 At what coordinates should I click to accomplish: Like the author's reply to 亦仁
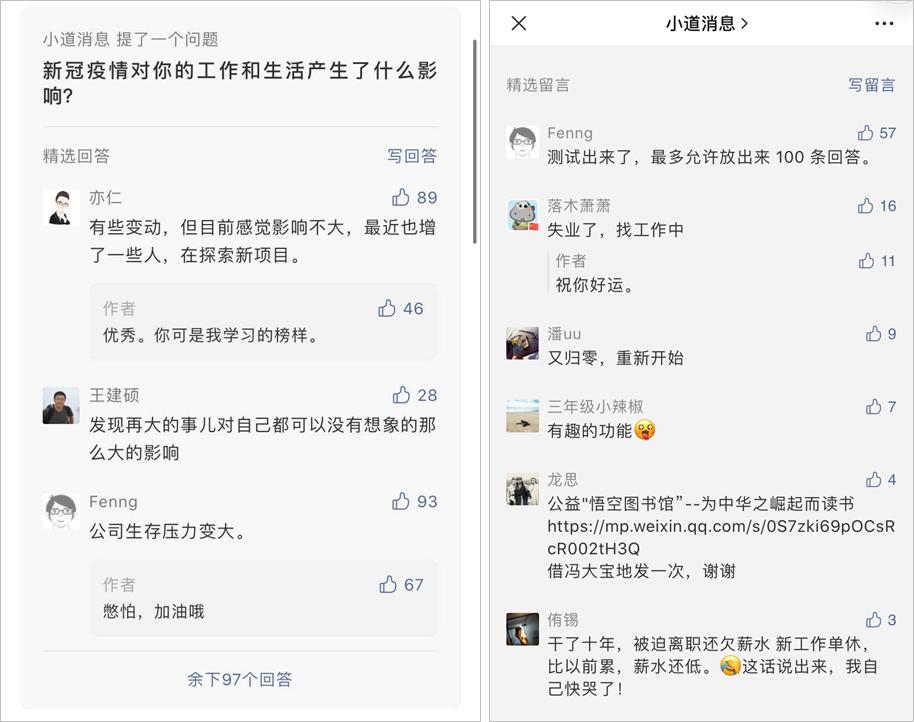[x=387, y=308]
